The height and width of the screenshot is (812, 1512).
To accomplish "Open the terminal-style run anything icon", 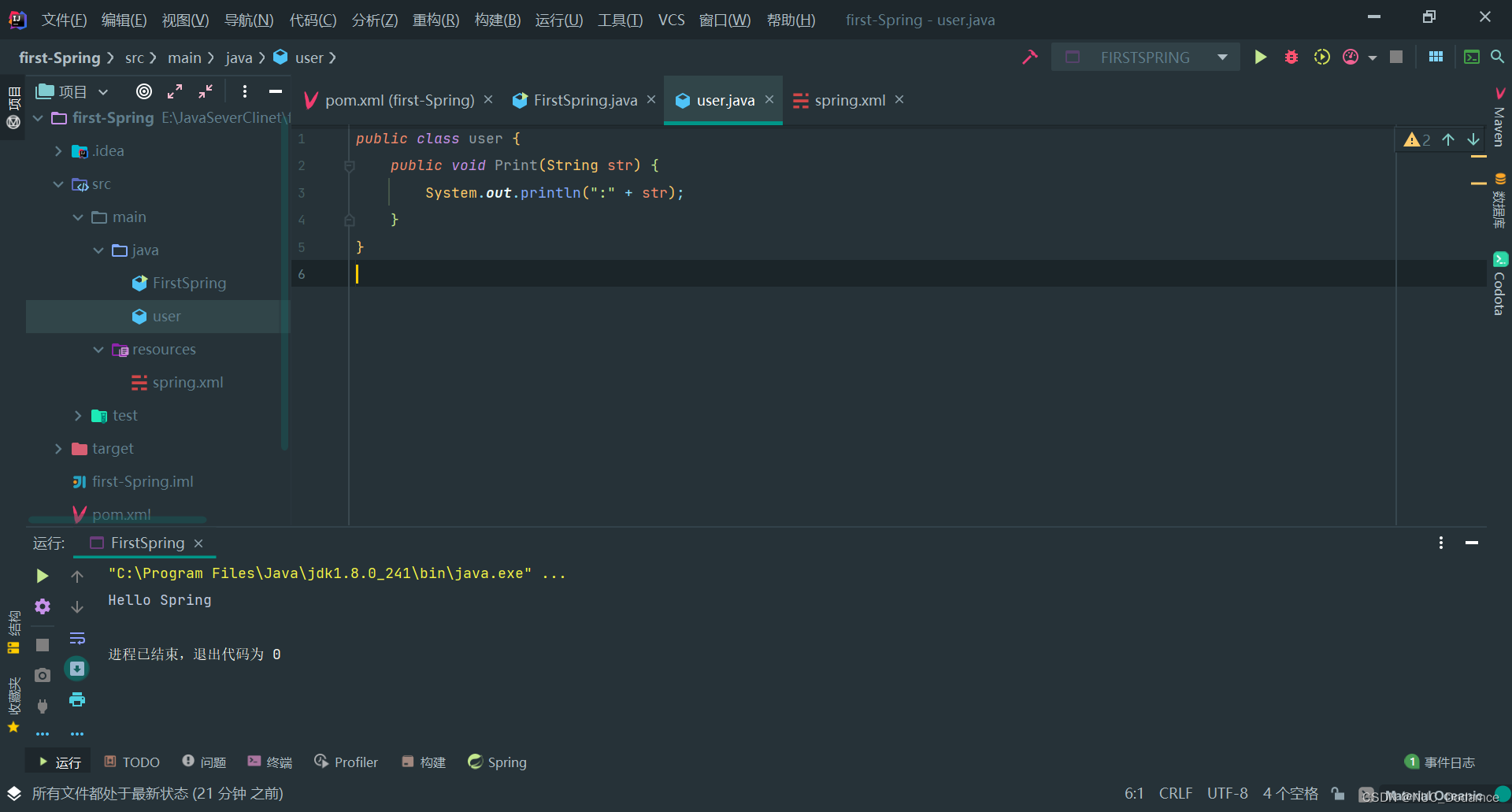I will 1471,57.
